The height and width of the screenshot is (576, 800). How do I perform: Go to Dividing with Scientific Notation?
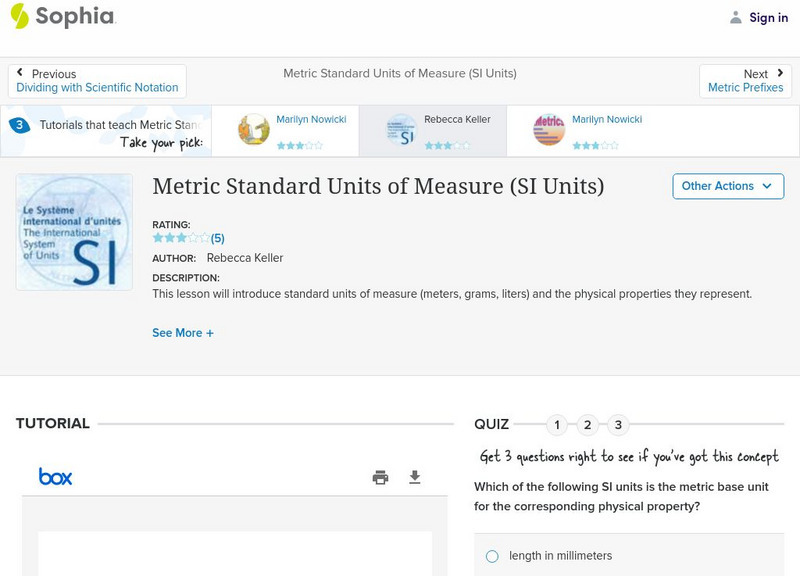(98, 88)
